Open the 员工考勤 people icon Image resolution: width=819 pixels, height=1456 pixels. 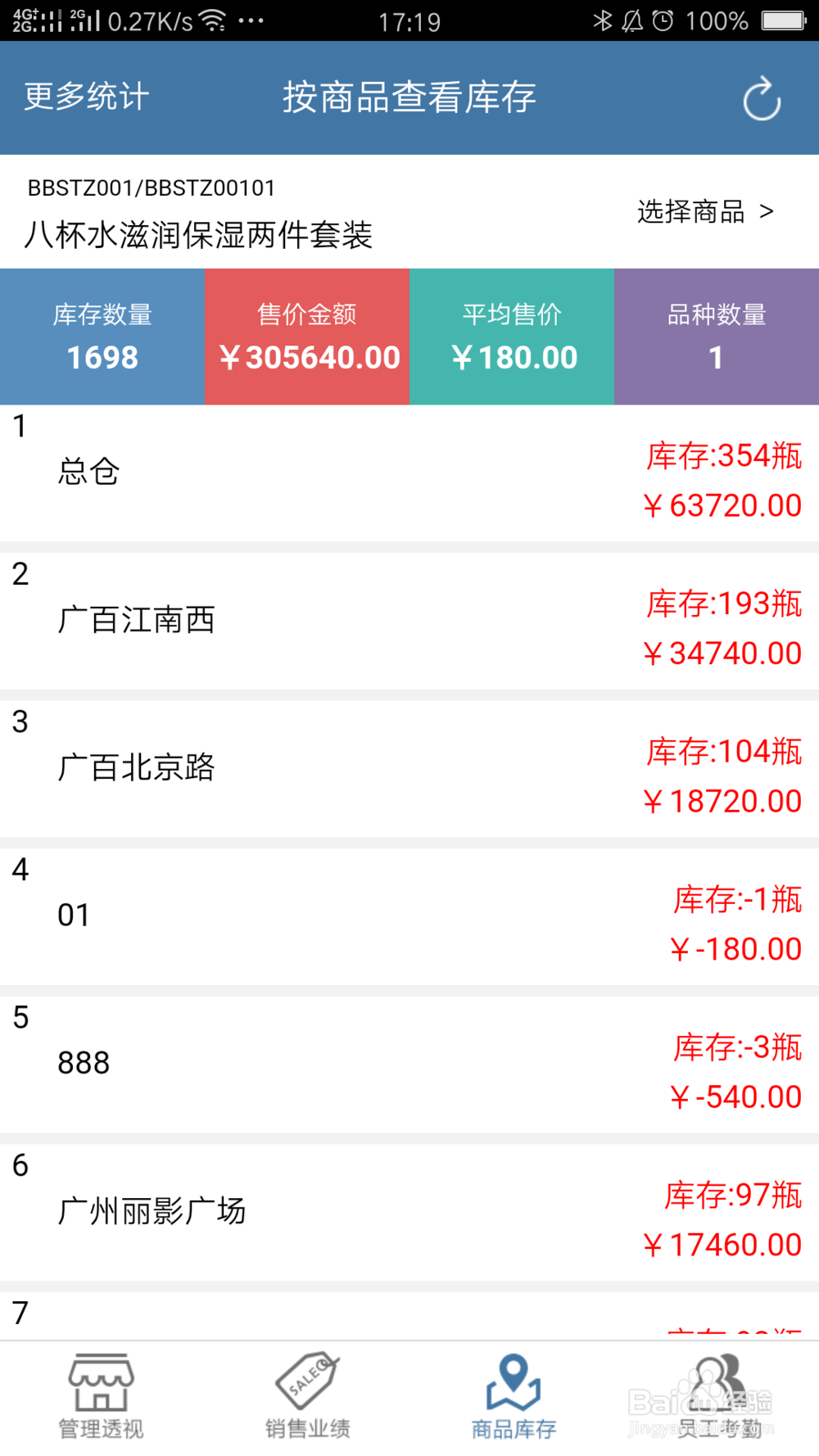click(x=718, y=1381)
